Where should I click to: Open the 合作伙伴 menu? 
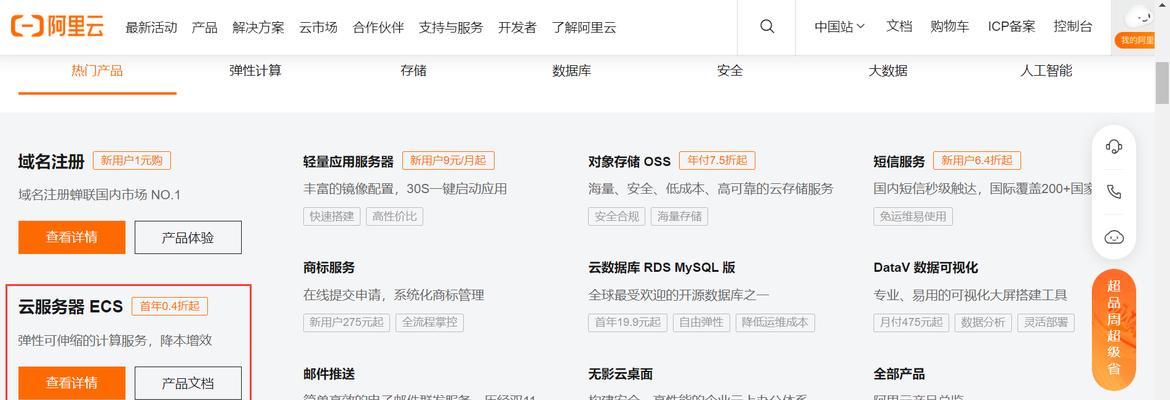click(378, 28)
